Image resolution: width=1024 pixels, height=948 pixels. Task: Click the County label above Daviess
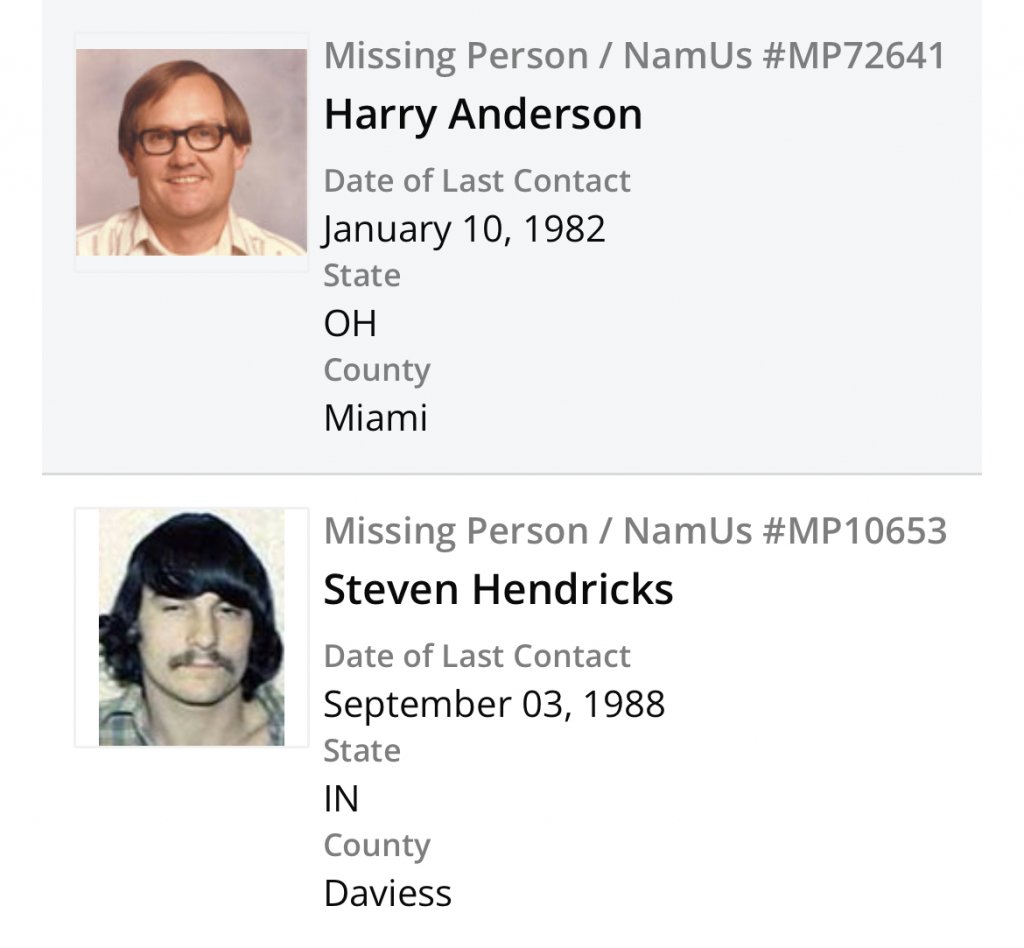pyautogui.click(x=377, y=845)
